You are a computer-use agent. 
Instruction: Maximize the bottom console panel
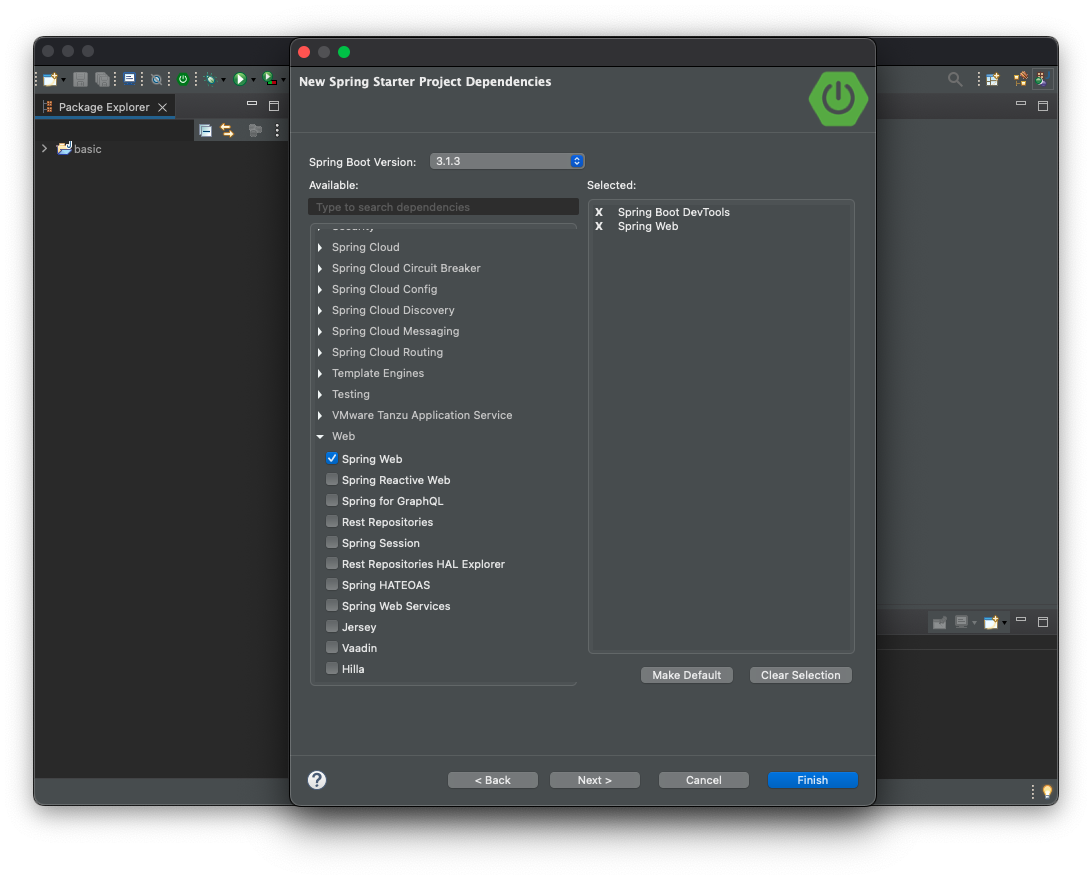pos(1043,622)
